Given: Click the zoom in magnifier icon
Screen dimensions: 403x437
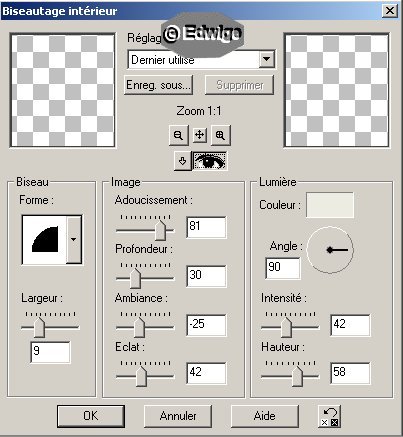Looking at the screenshot, I should [x=220, y=135].
